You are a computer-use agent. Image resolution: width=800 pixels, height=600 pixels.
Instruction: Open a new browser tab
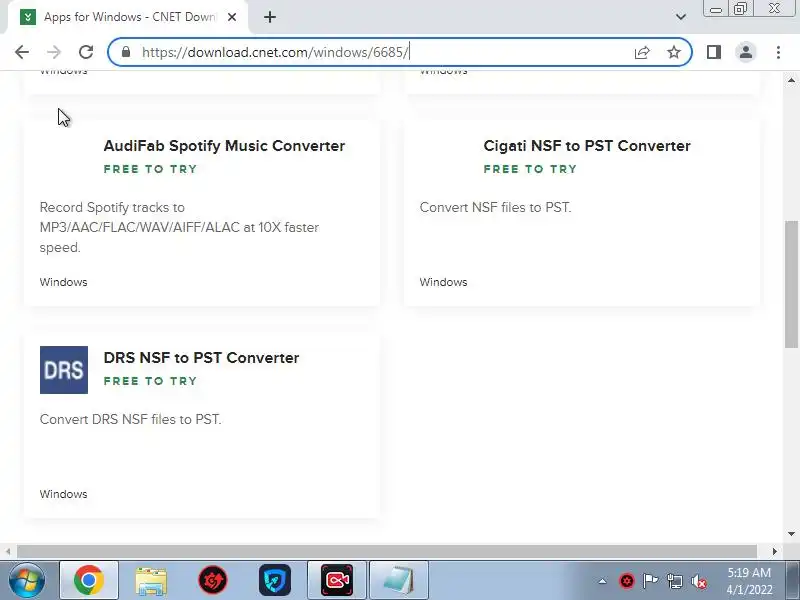pyautogui.click(x=270, y=17)
